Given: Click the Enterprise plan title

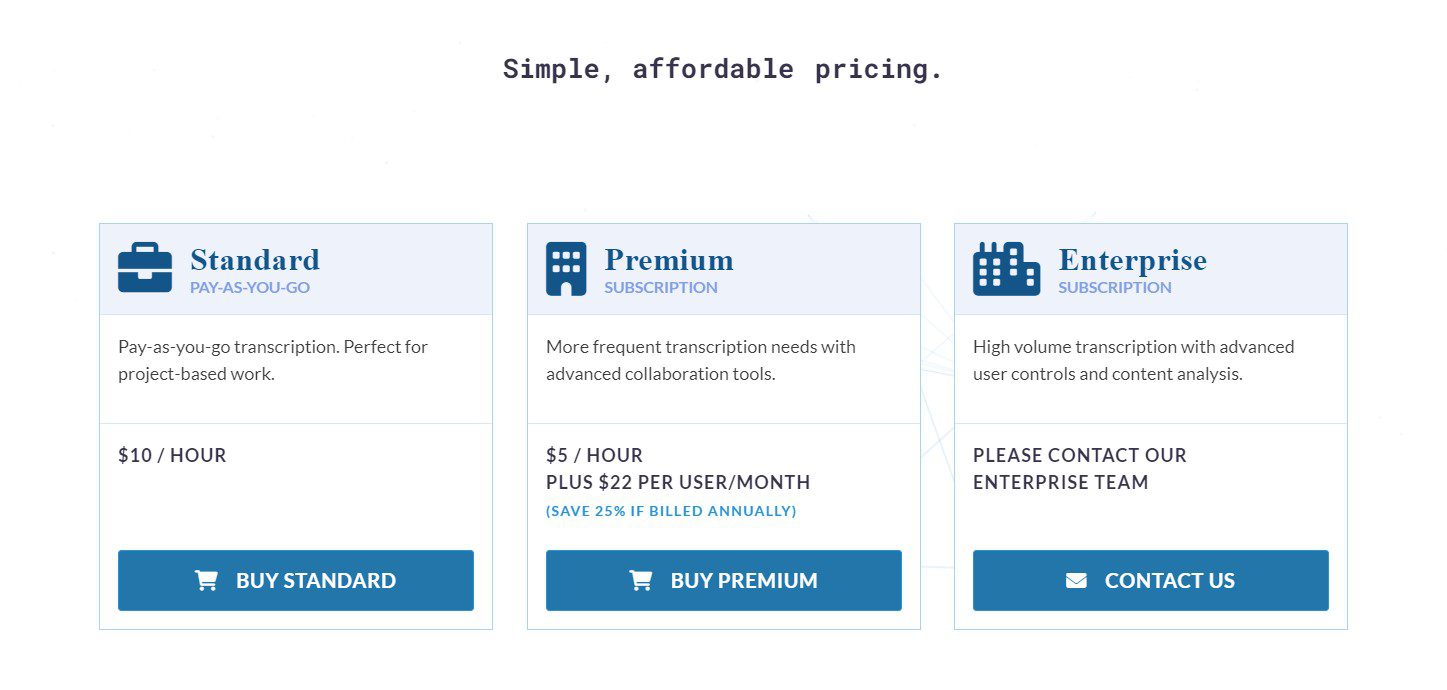Looking at the screenshot, I should 1132,259.
